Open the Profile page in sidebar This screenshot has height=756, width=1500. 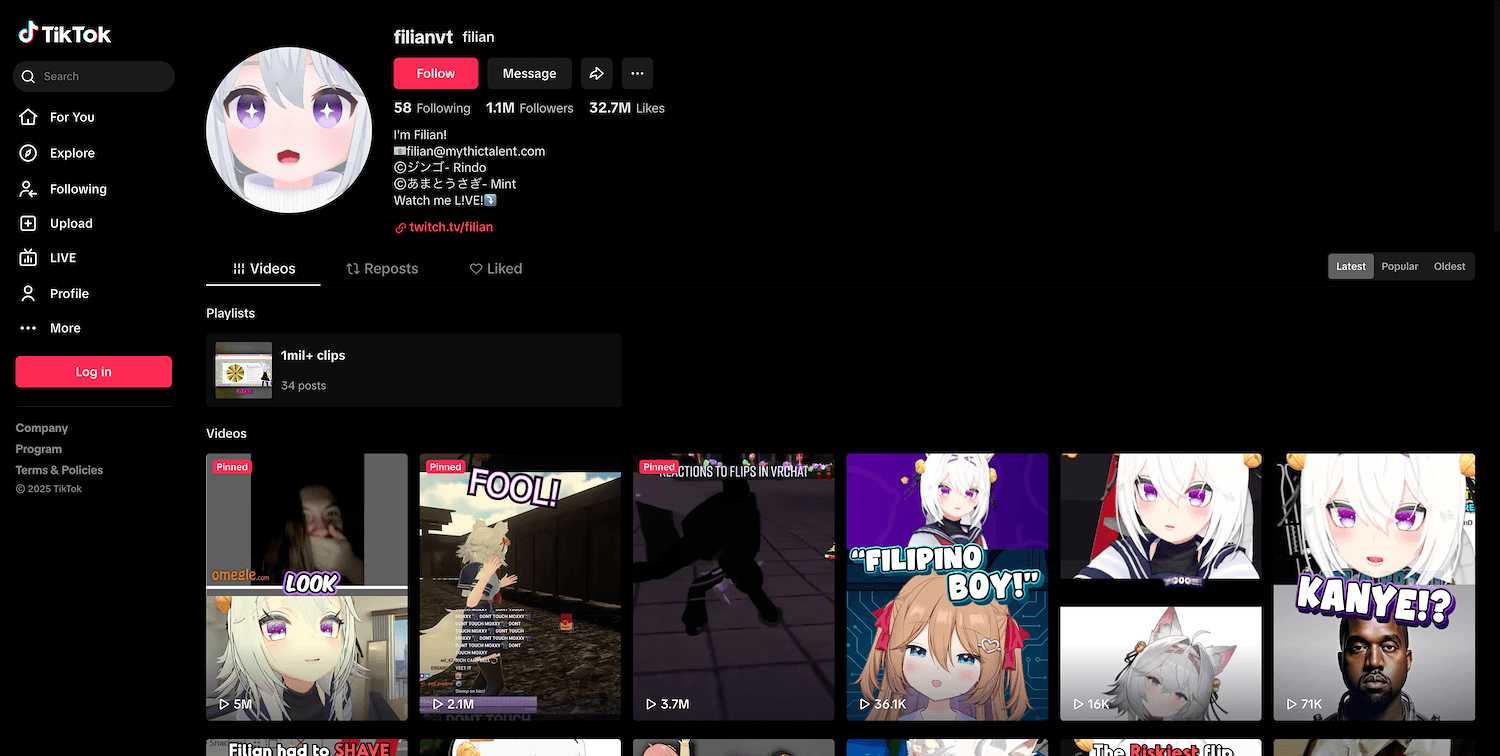[69, 293]
